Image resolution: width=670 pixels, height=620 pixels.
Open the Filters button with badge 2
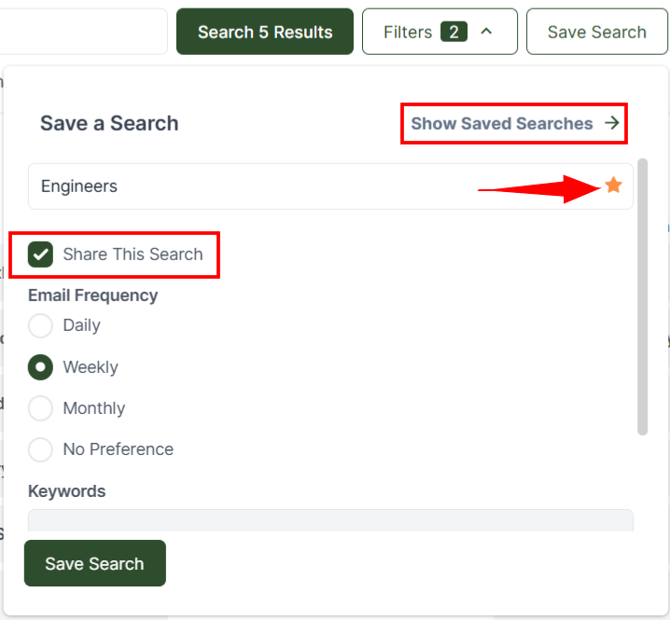click(x=408, y=32)
